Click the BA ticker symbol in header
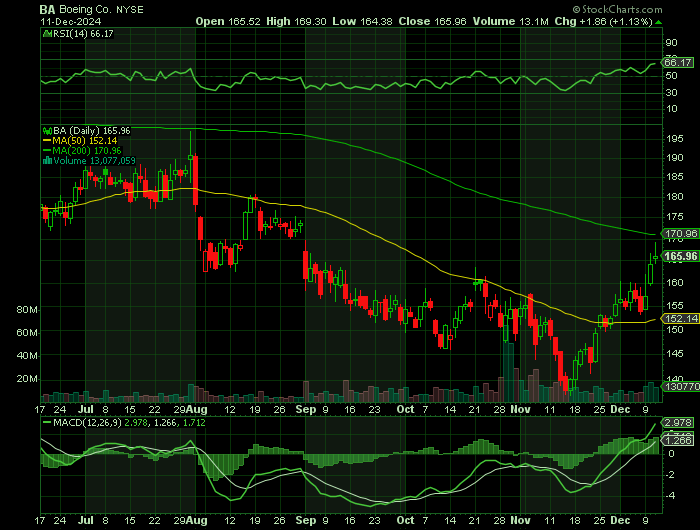The image size is (700, 530). (47, 9)
